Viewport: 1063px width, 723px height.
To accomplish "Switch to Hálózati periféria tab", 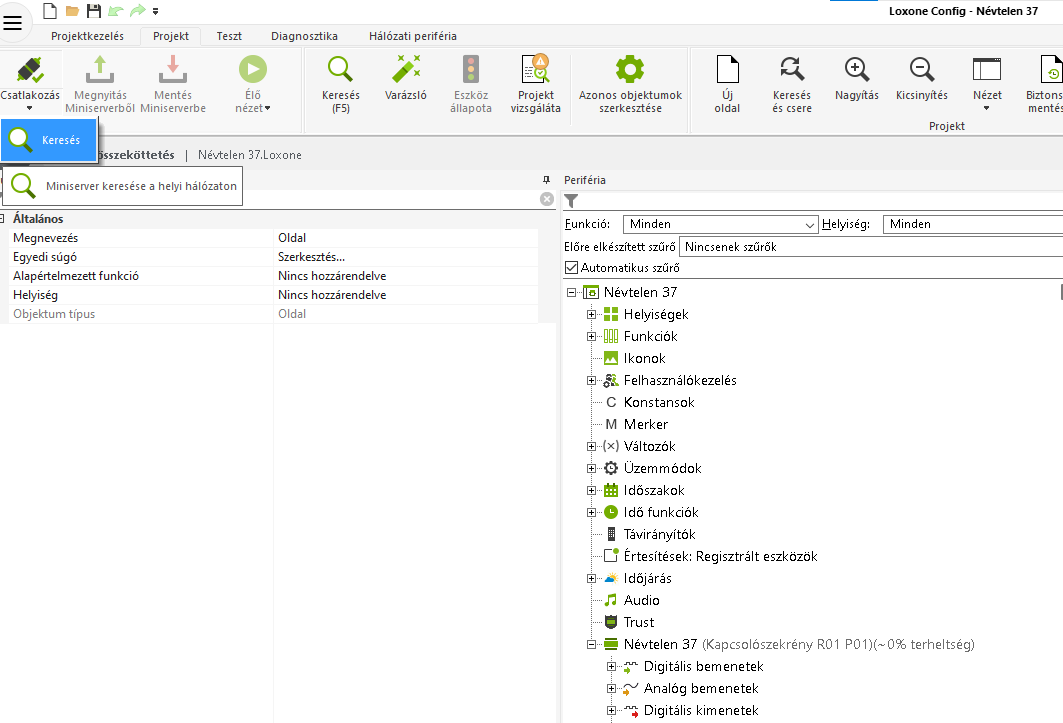I will (x=413, y=36).
